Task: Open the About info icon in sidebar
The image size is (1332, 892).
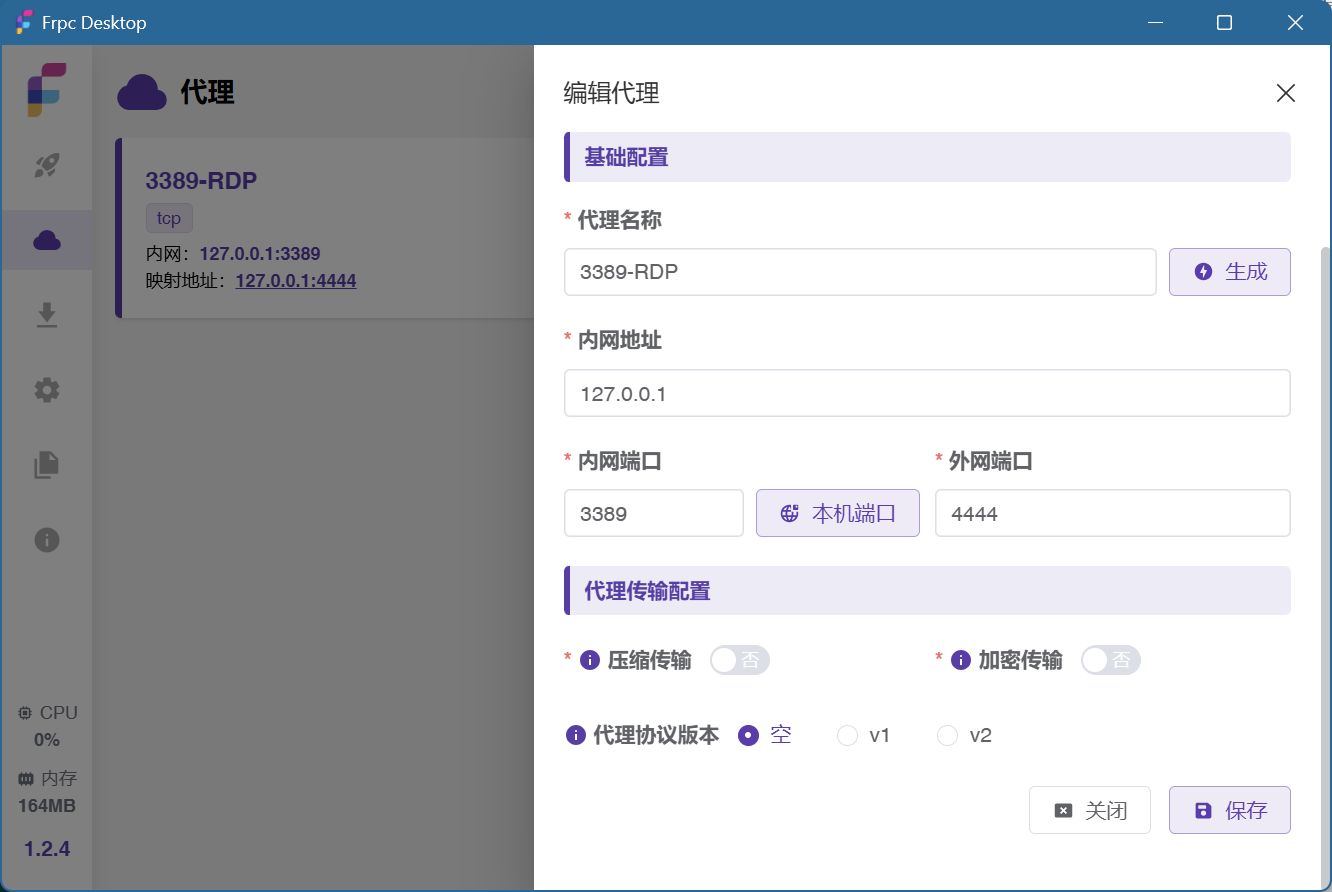Action: 47,540
